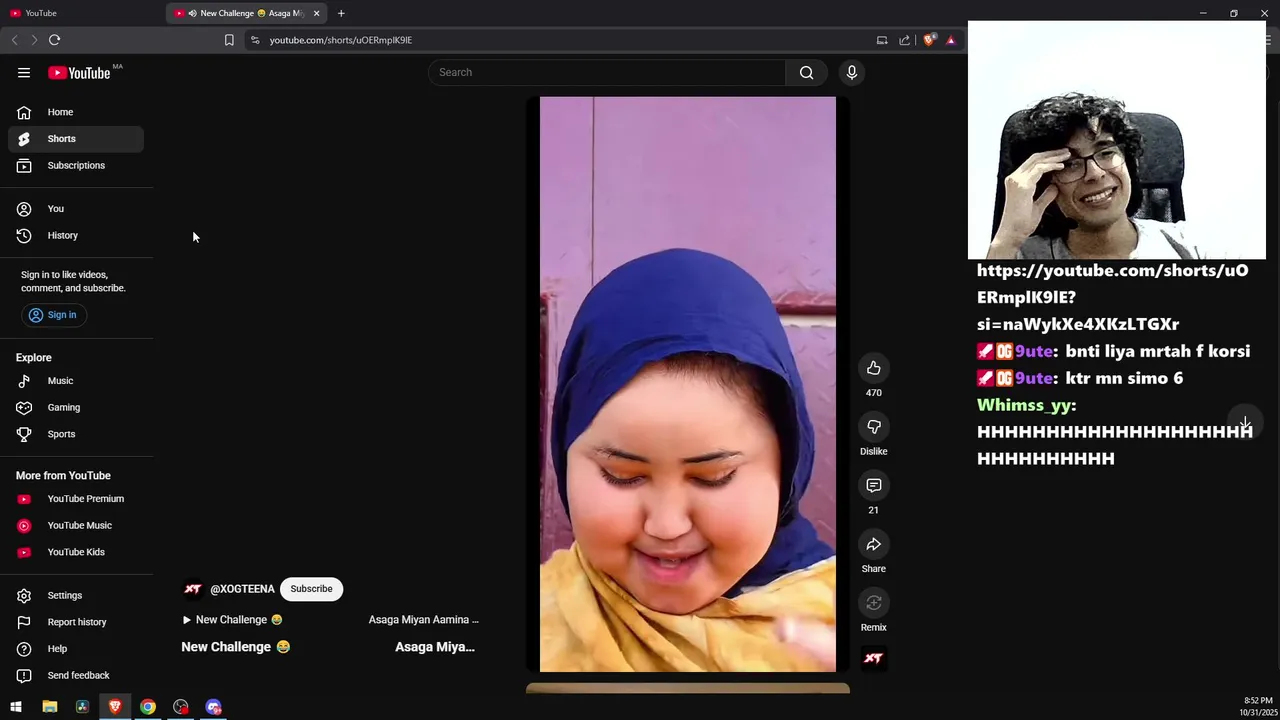Click the YouTube search field
Viewport: 1280px width, 720px height.
click(x=608, y=72)
